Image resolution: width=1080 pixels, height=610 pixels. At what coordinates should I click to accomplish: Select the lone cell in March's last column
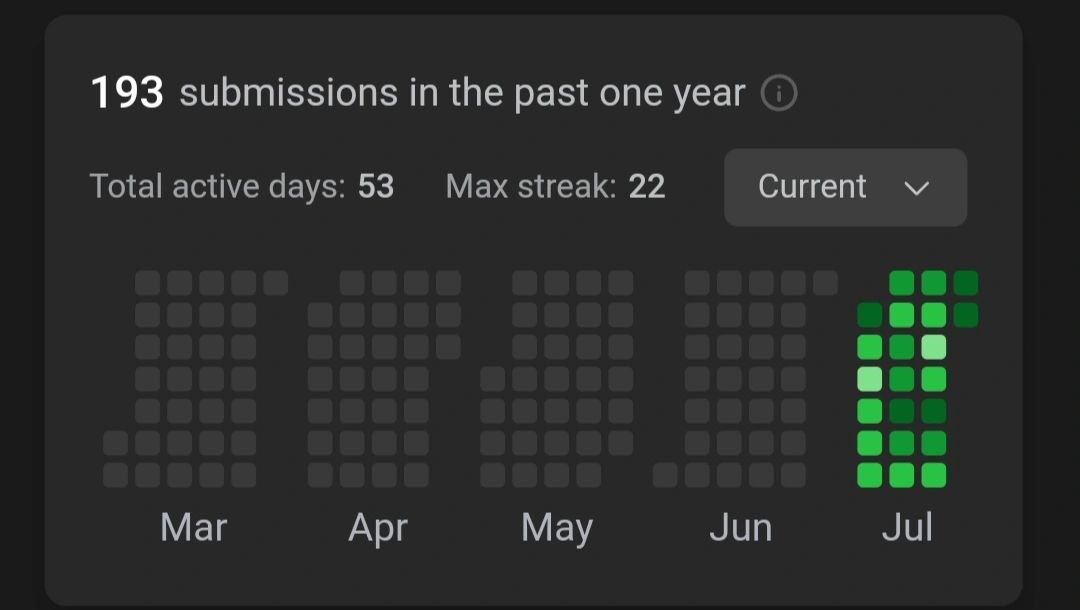[x=276, y=283]
